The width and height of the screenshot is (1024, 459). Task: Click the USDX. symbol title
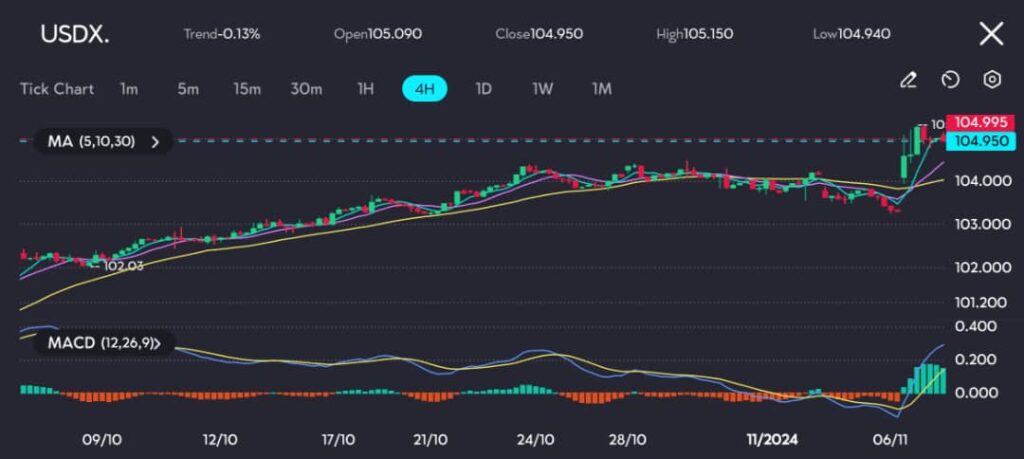[75, 34]
